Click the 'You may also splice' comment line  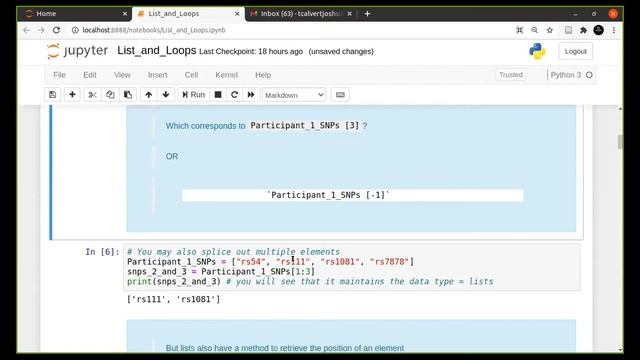pos(233,252)
